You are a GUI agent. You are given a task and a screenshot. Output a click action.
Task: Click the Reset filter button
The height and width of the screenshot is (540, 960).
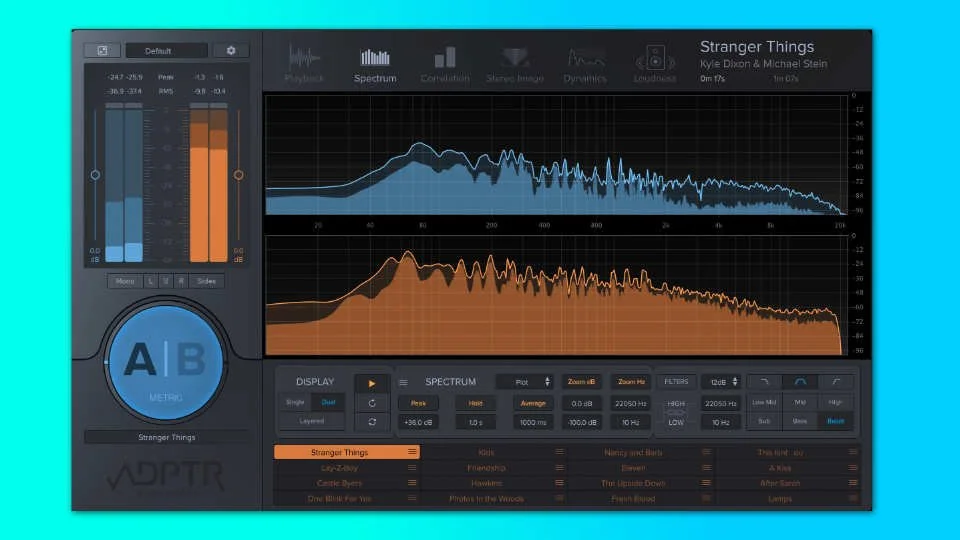836,421
